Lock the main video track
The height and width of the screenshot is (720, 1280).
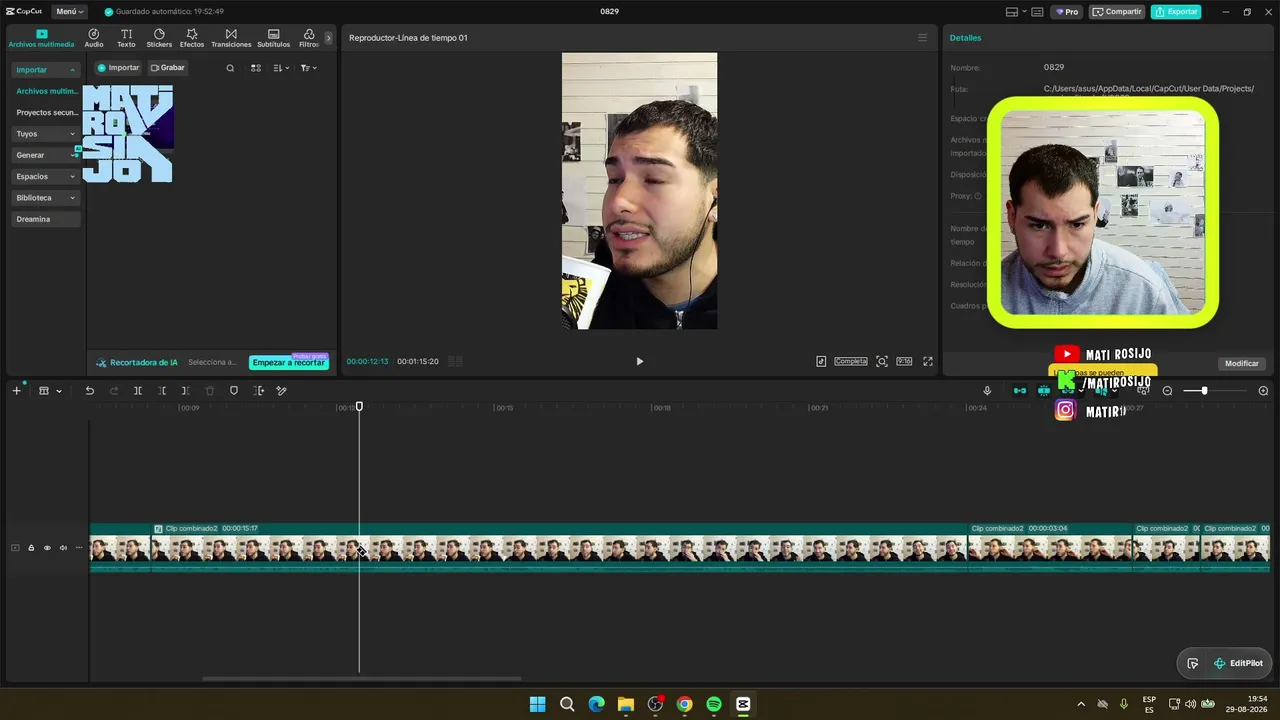pos(31,548)
